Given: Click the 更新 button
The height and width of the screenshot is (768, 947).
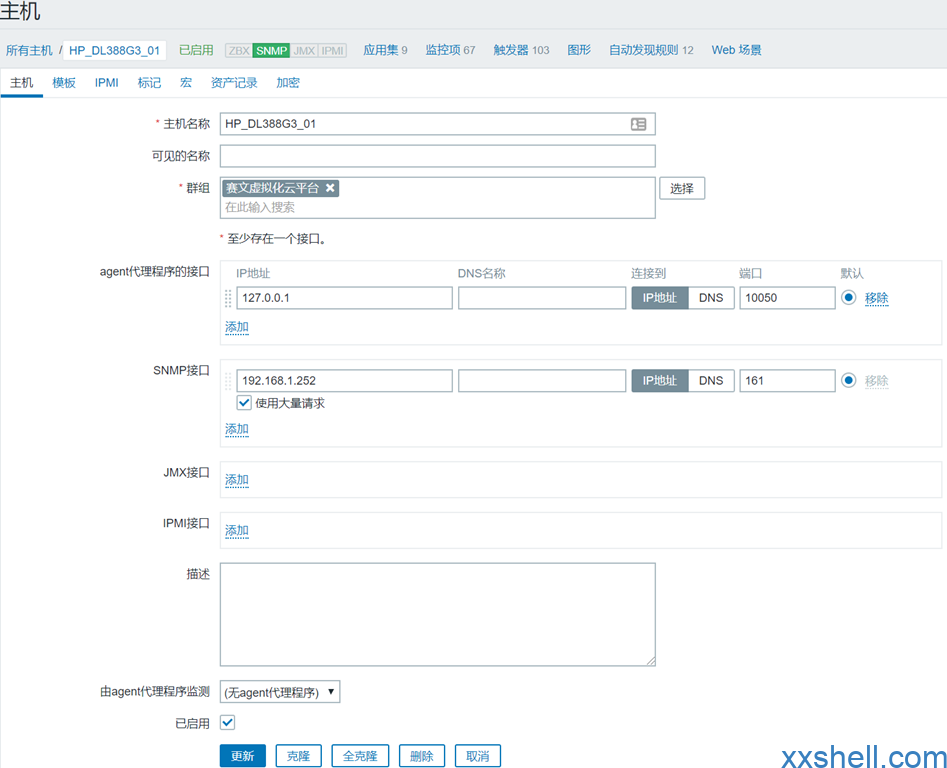Looking at the screenshot, I should [x=243, y=756].
